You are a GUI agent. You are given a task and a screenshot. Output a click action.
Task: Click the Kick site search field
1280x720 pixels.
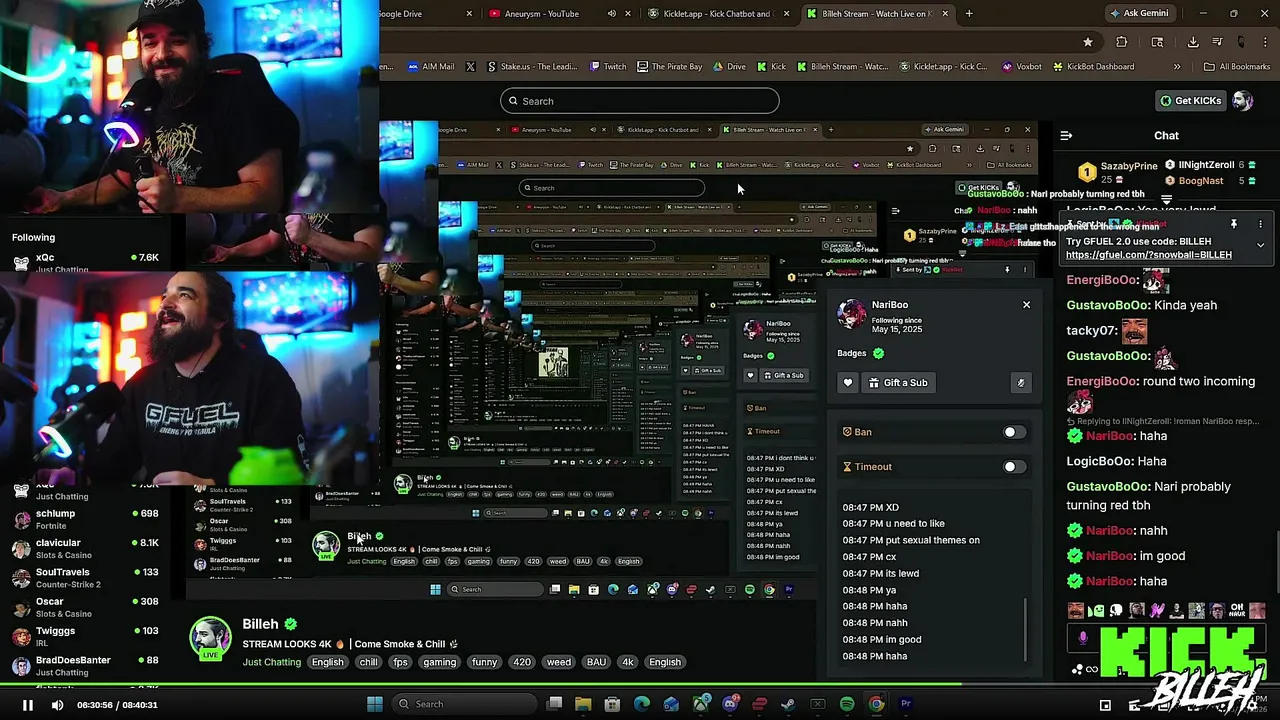coord(640,101)
